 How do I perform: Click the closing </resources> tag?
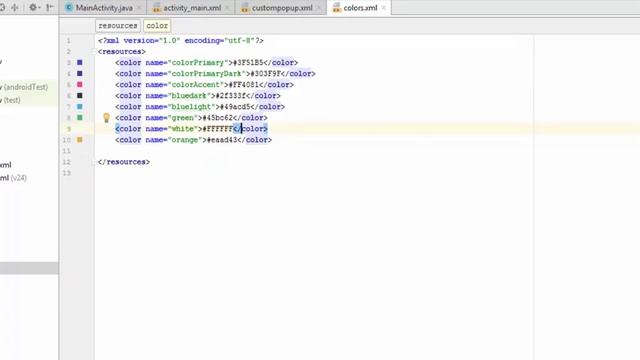point(124,162)
